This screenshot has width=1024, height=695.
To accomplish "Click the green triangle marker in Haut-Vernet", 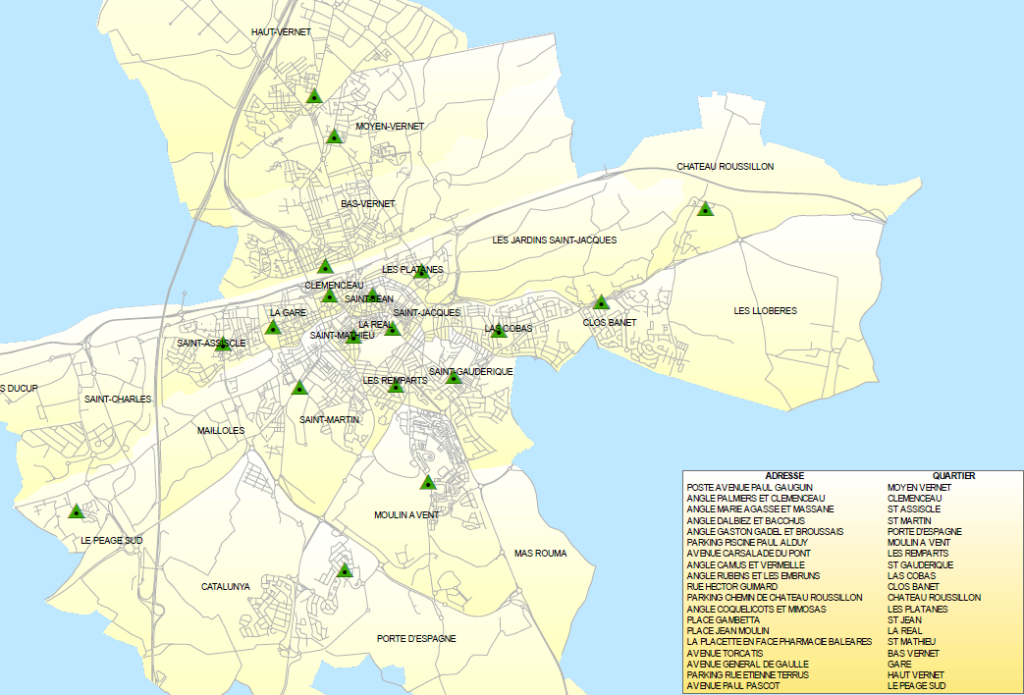I will pyautogui.click(x=314, y=97).
